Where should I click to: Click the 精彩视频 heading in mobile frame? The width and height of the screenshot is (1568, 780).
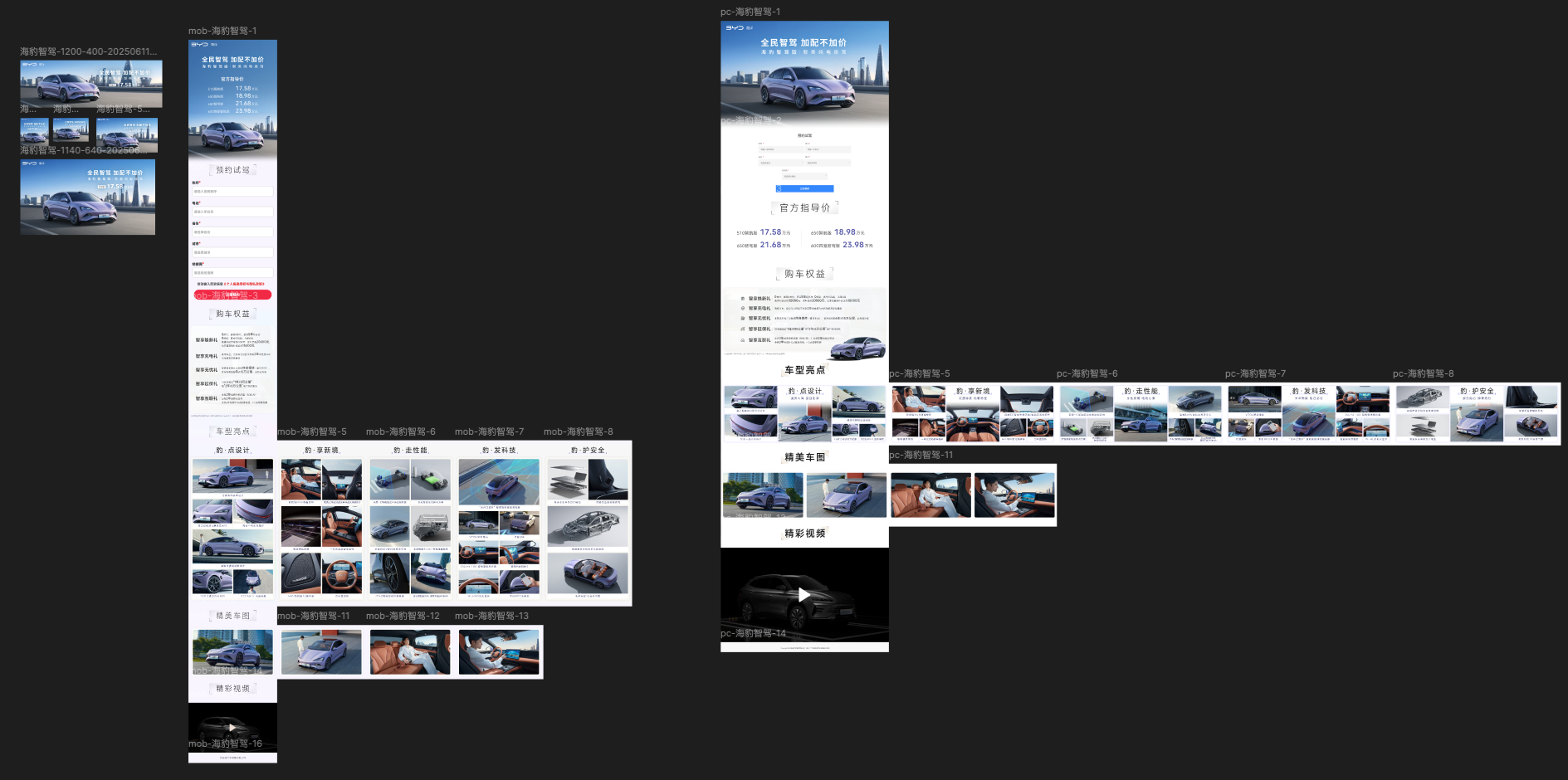tap(232, 689)
